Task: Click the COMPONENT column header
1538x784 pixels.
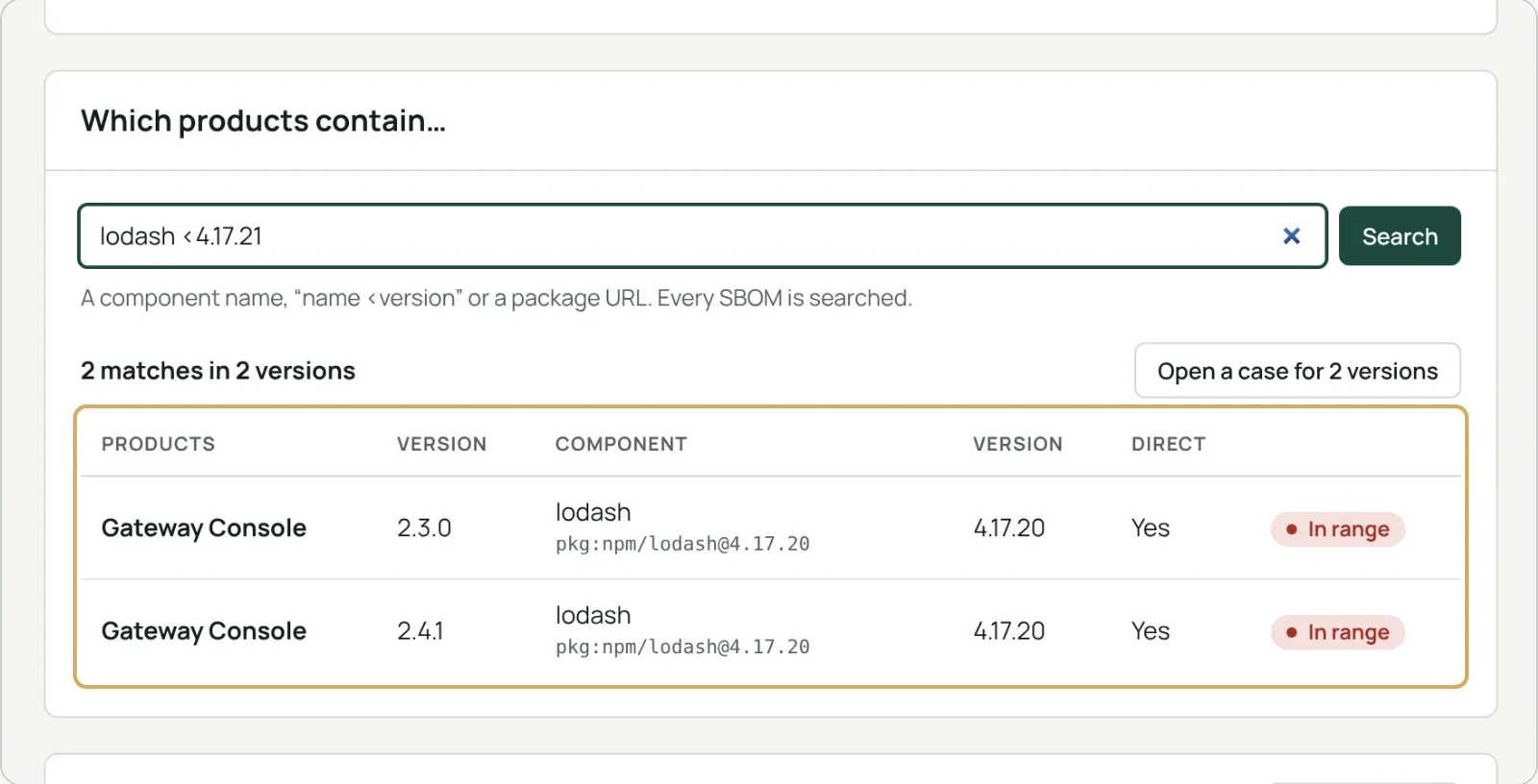Action: click(x=621, y=444)
